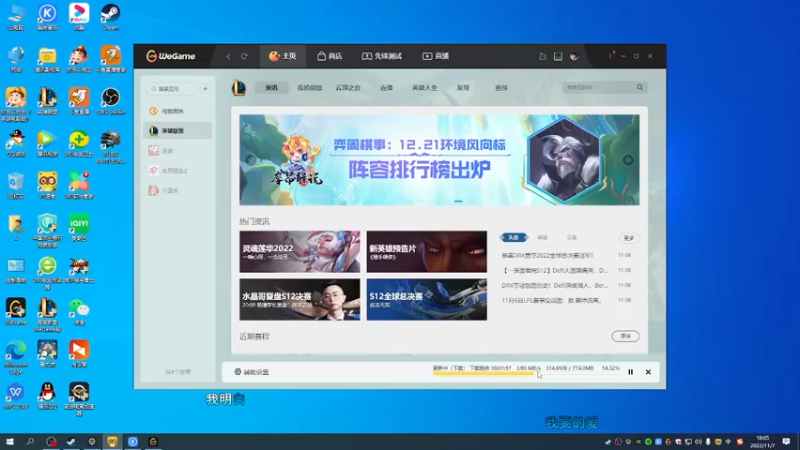Add an app with the plus button

click(x=205, y=89)
